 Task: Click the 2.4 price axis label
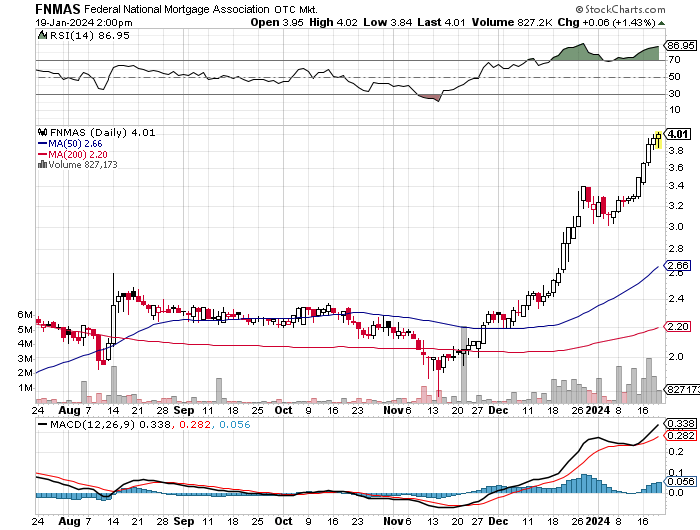click(676, 299)
